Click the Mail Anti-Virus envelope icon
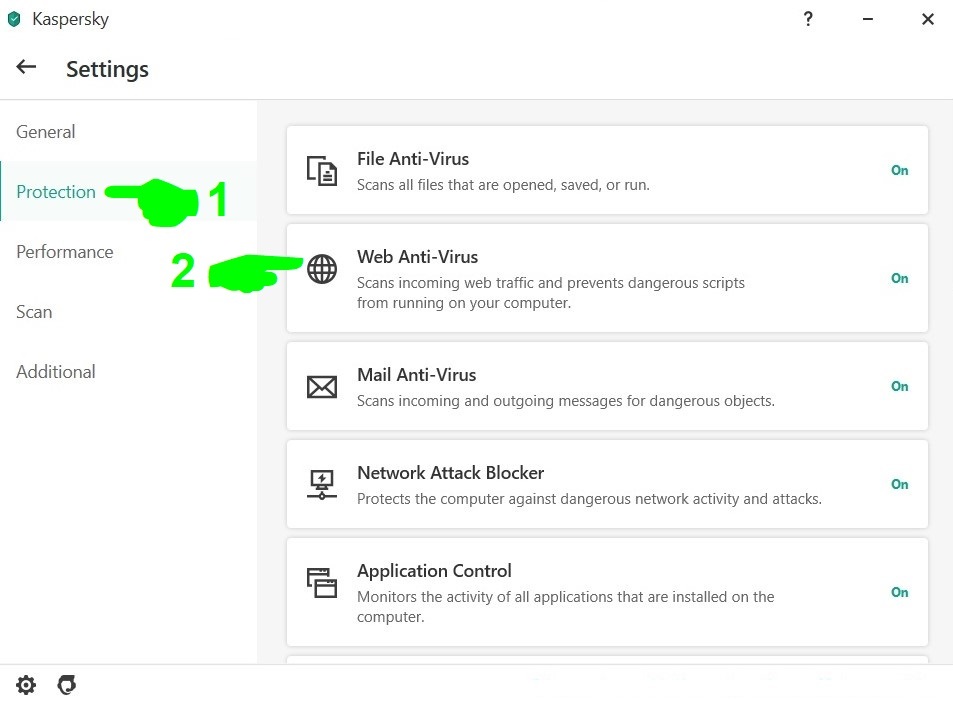This screenshot has height=701, width=953. coord(322,387)
